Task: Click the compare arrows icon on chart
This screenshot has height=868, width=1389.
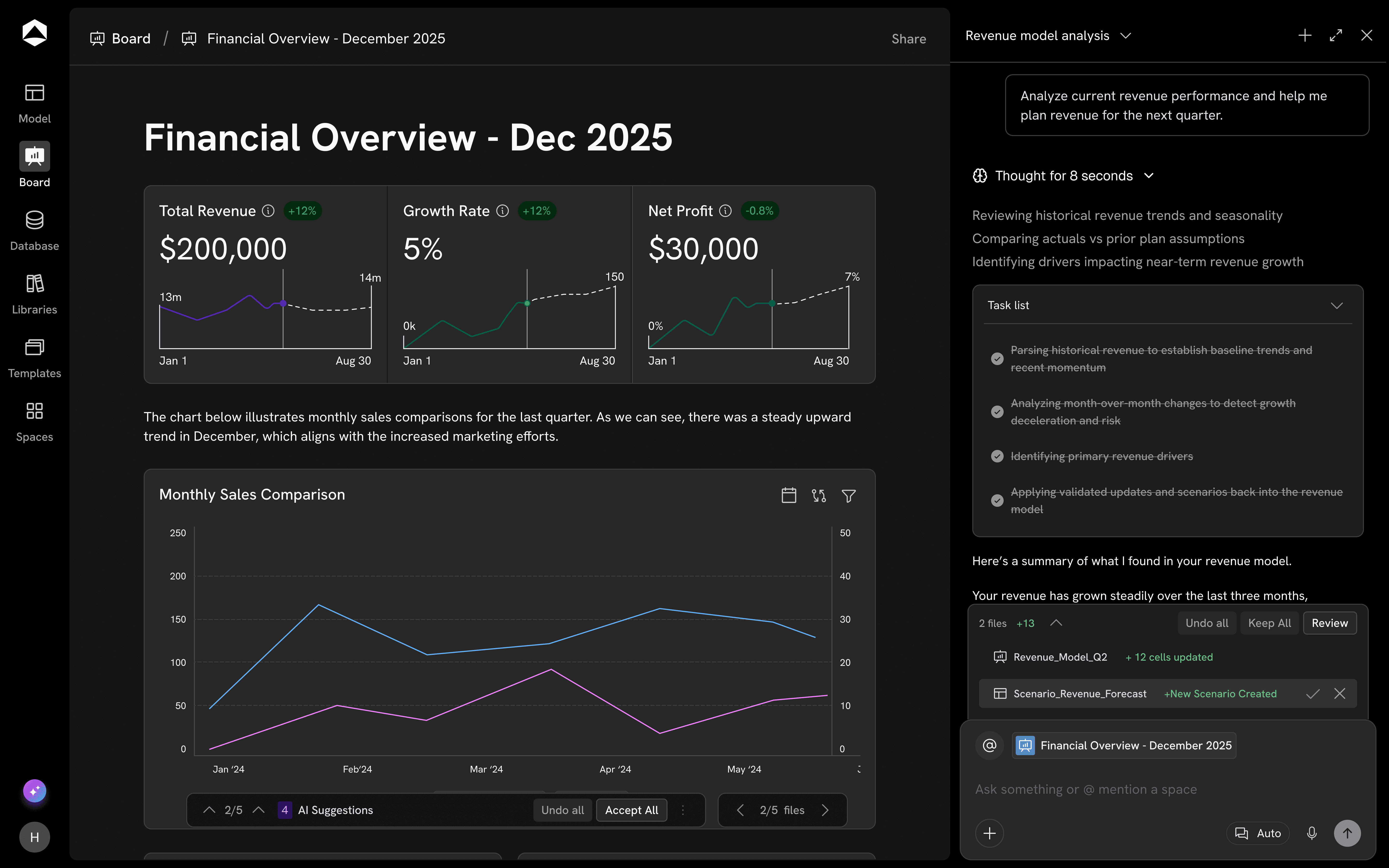Action: [x=818, y=495]
